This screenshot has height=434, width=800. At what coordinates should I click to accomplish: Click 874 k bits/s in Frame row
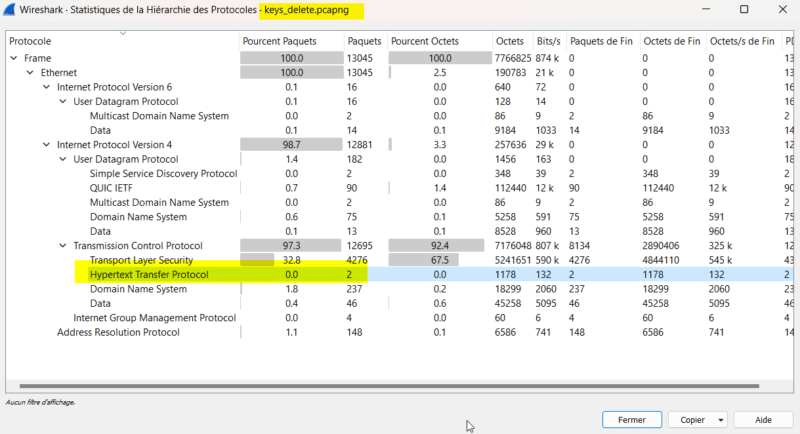[x=548, y=58]
